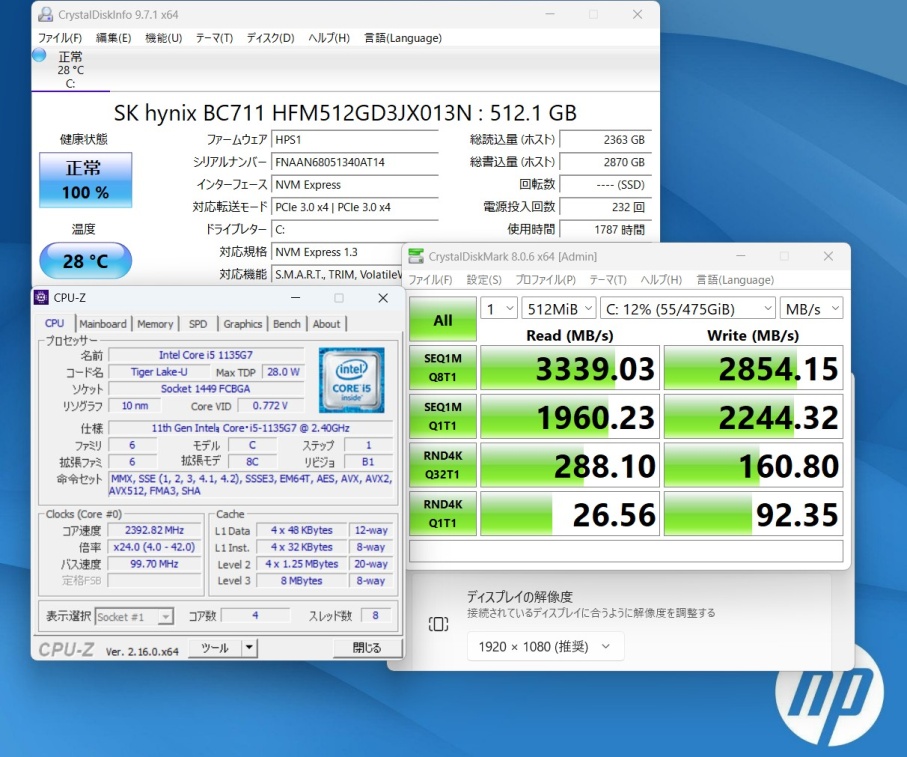907x757 pixels.
Task: Click the power on count 232 回
Action: click(606, 207)
